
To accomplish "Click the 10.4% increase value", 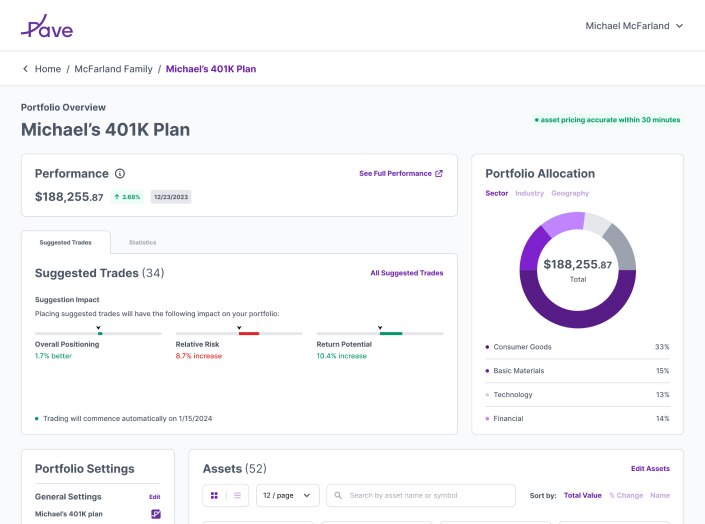I will [341, 356].
